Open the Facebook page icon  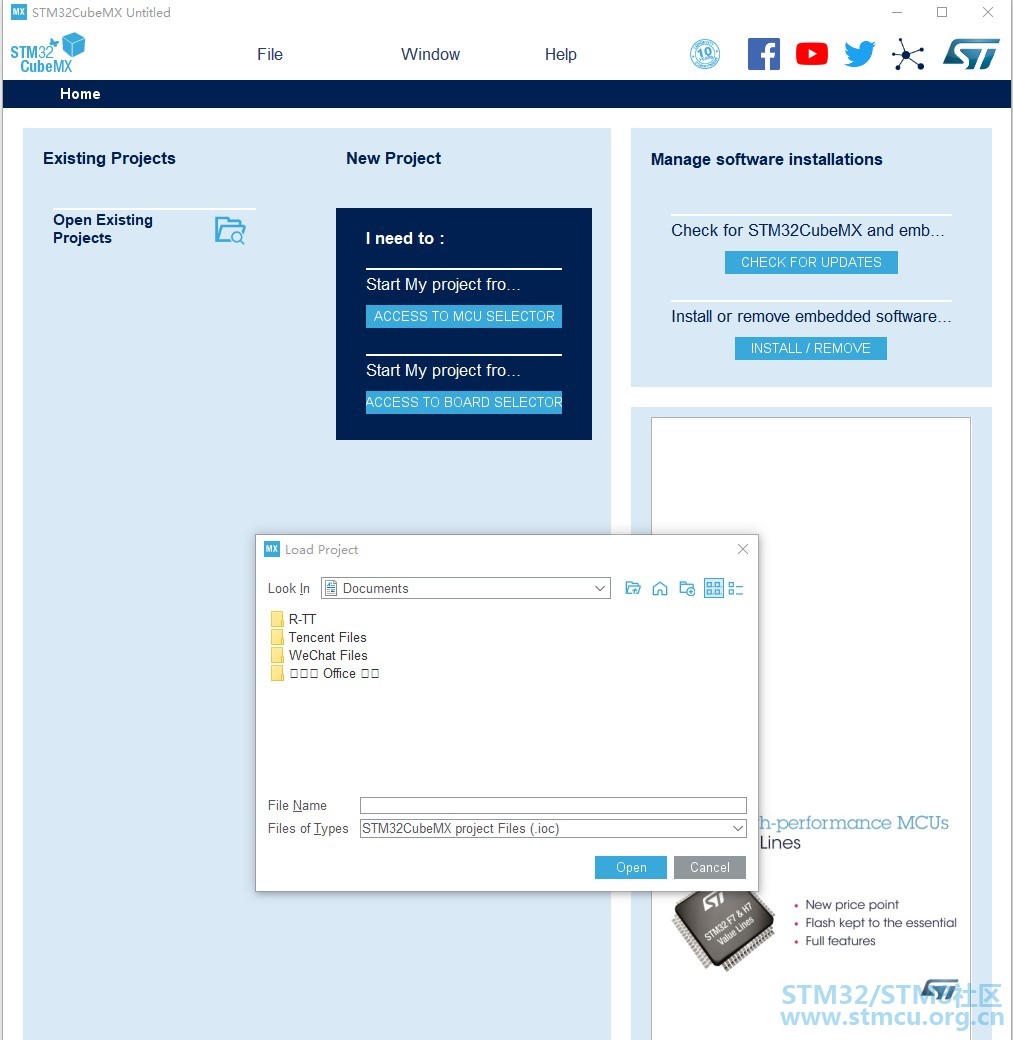764,54
